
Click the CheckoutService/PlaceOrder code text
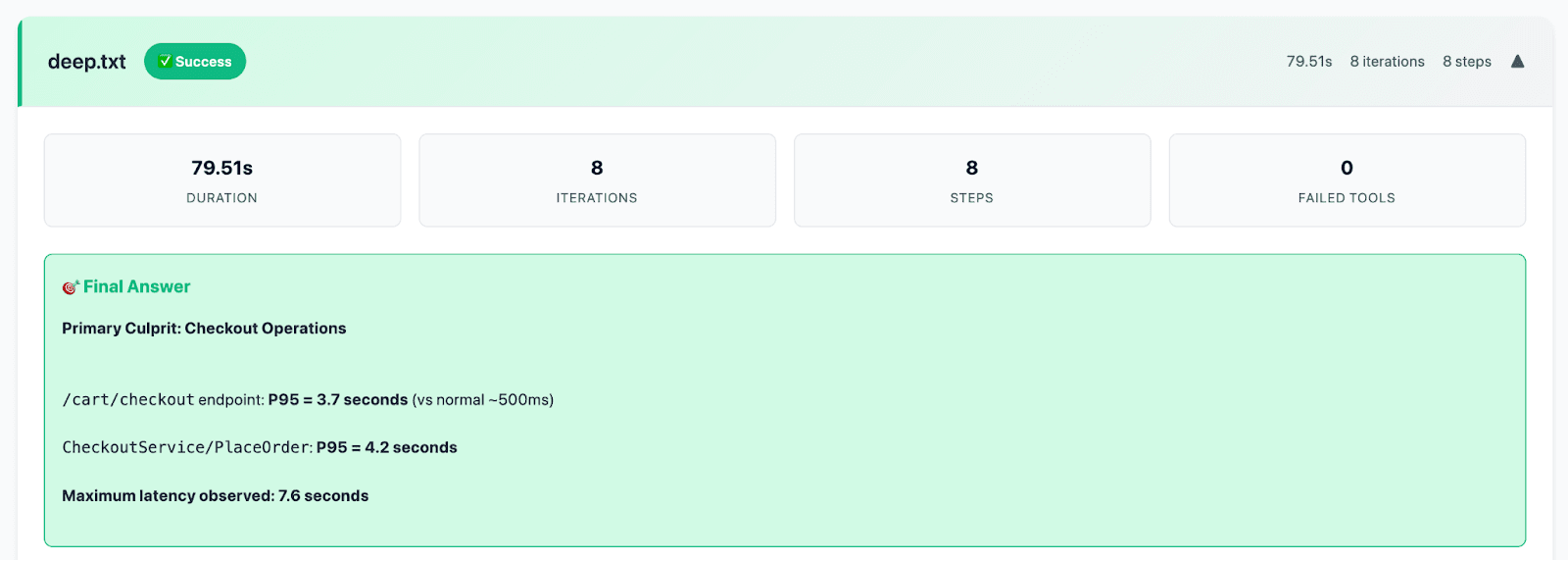(x=187, y=448)
